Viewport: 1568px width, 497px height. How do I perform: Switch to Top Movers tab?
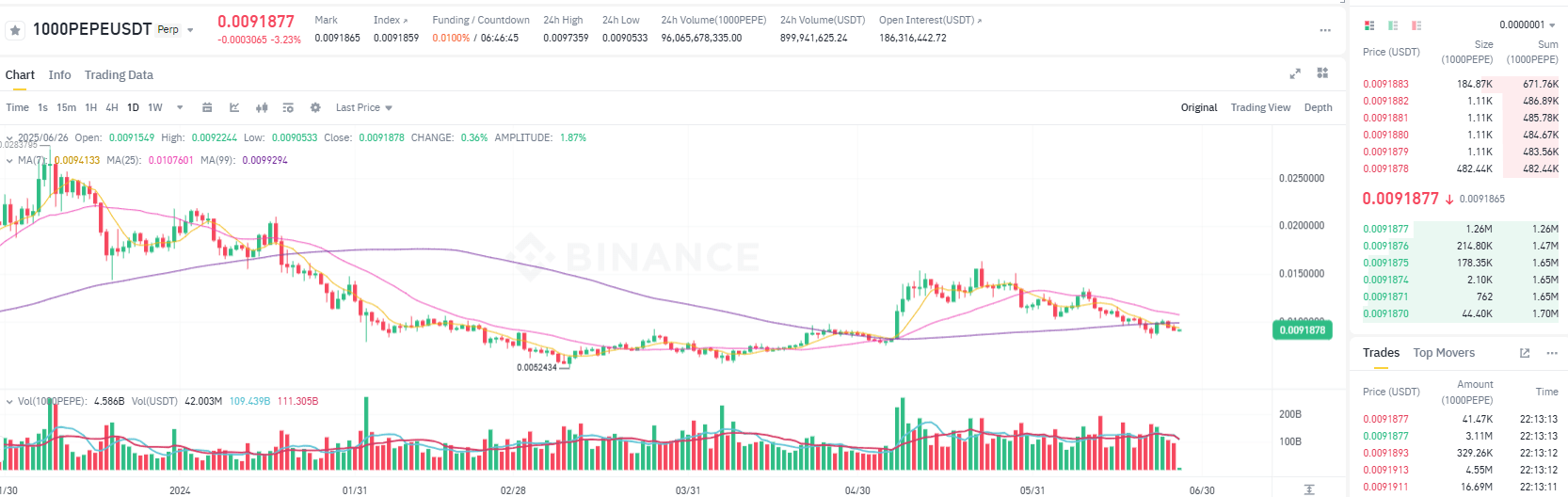point(1444,353)
